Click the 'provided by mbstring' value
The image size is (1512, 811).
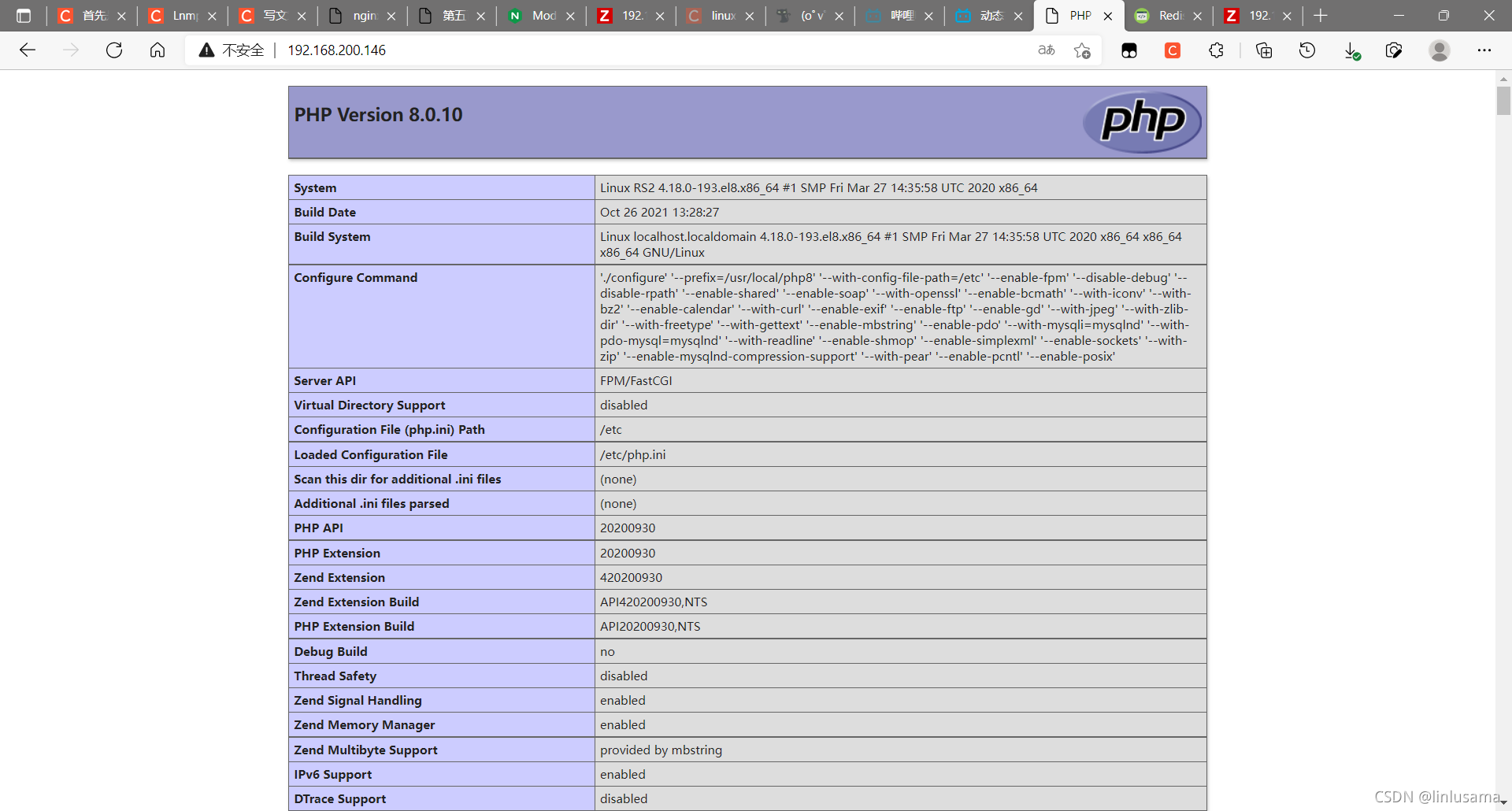[x=661, y=750]
